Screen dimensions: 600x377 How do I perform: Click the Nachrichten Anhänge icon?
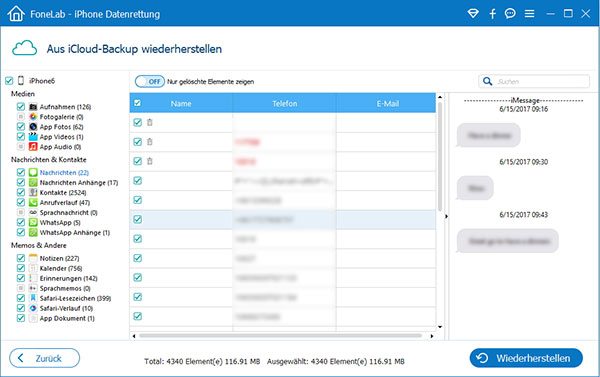pyautogui.click(x=33, y=182)
